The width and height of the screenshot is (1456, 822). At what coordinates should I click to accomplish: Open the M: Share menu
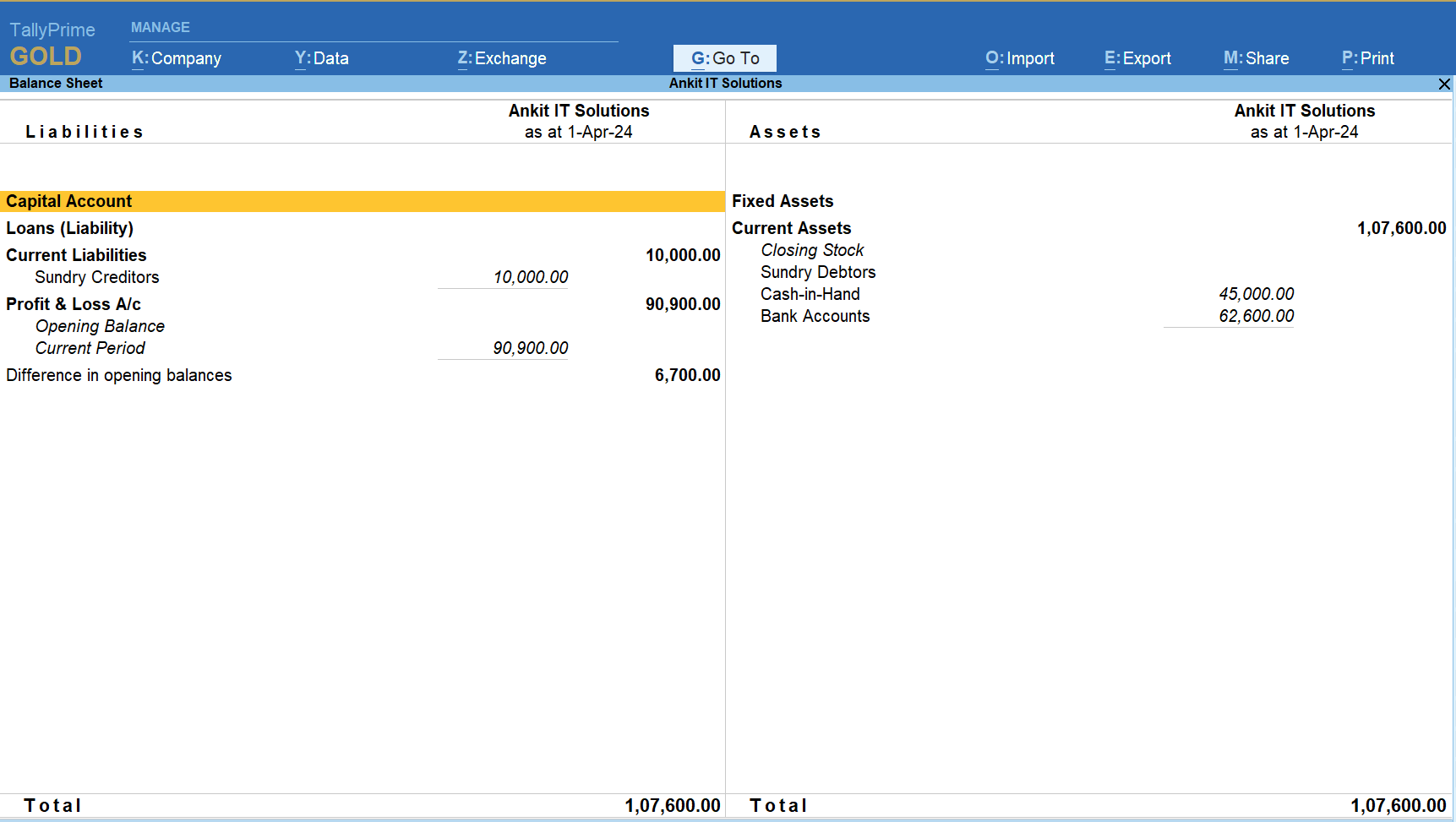pos(1256,58)
